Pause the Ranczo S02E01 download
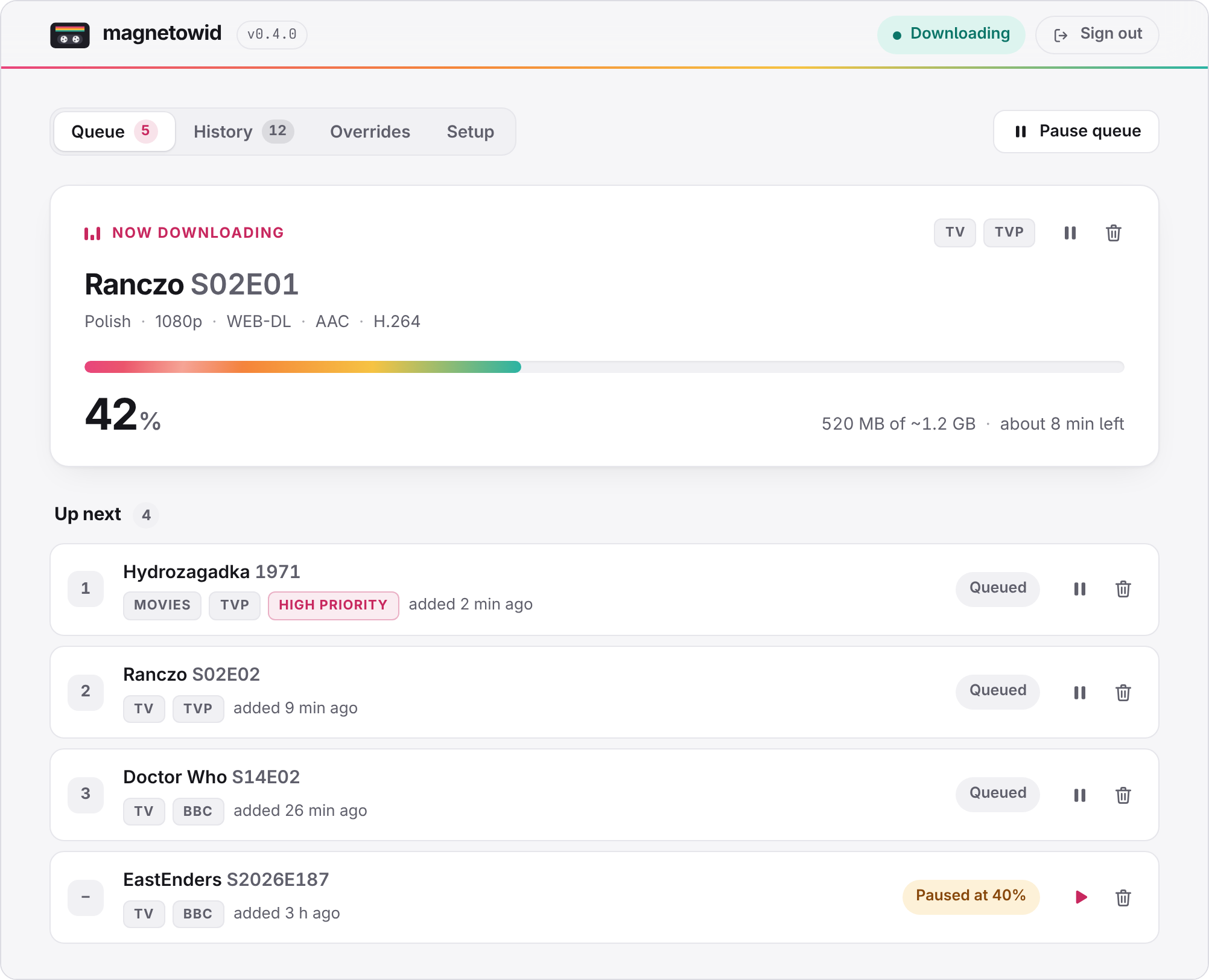 [1070, 233]
